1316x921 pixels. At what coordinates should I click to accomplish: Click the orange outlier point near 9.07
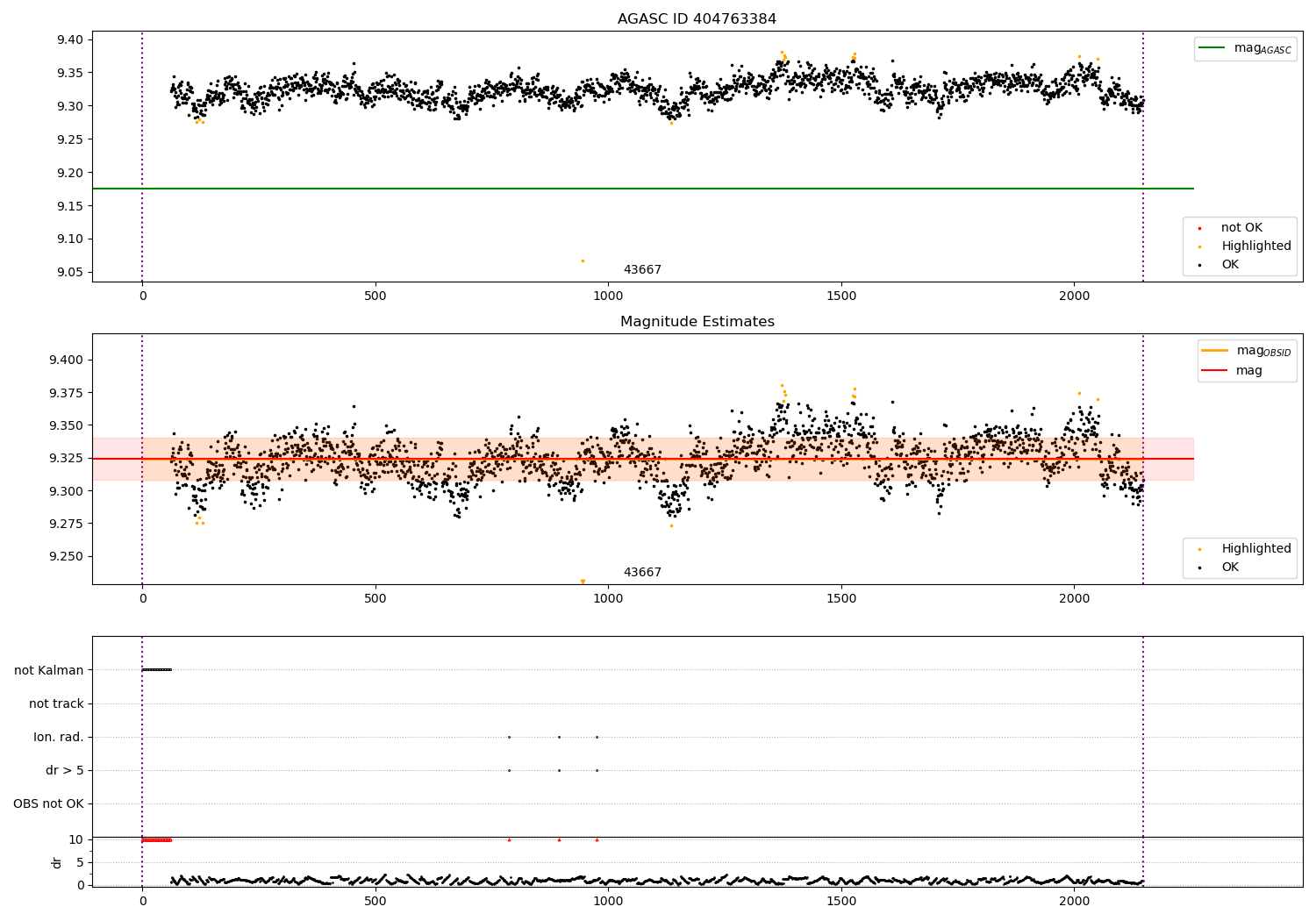(x=583, y=261)
